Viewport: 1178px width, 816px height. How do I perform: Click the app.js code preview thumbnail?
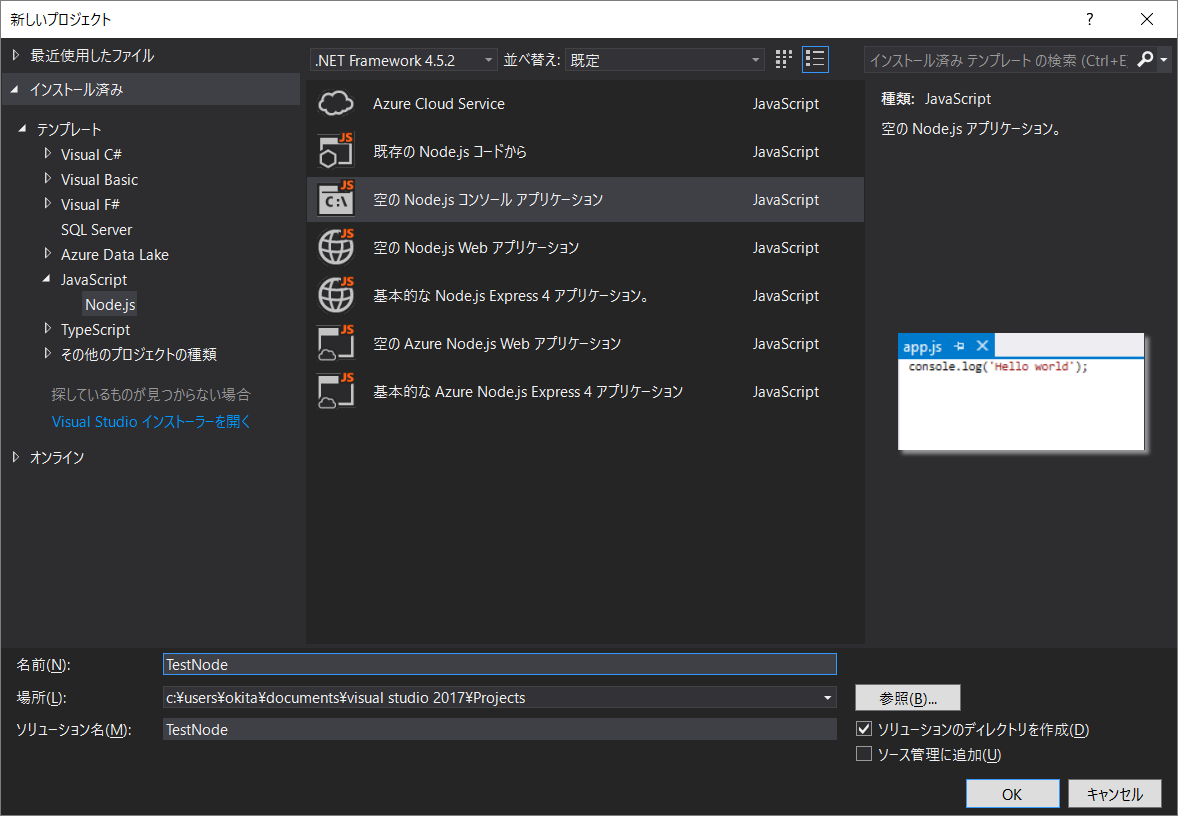point(1021,391)
